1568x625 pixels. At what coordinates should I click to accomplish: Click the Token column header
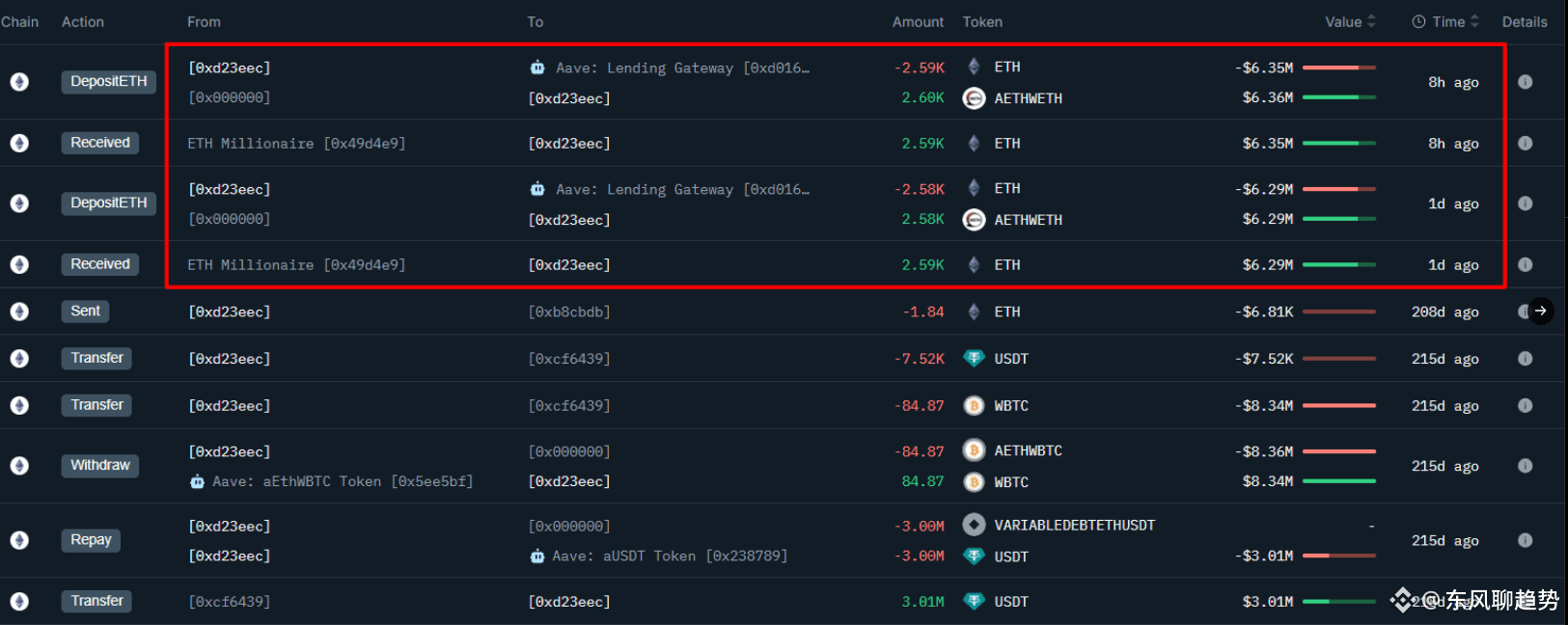[x=982, y=21]
